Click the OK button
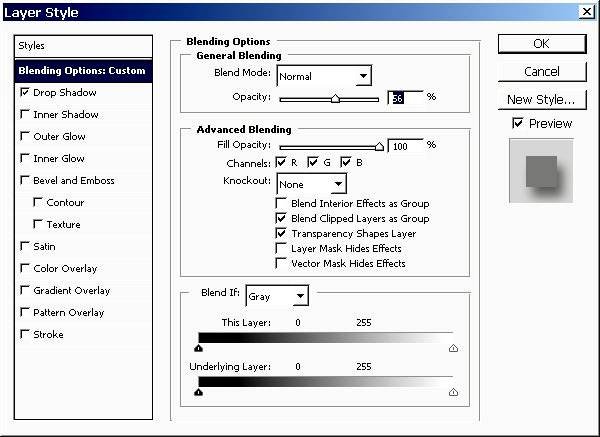Screen dimensions: 600x437 point(541,43)
